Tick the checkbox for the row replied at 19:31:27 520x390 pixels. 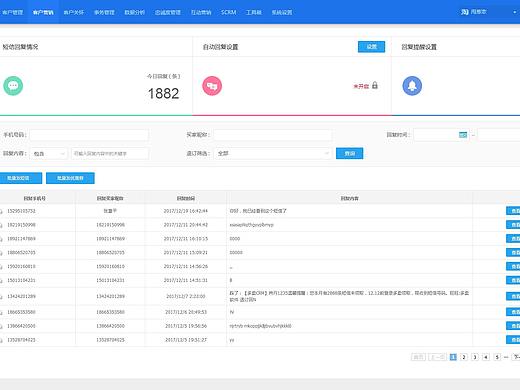1,340
